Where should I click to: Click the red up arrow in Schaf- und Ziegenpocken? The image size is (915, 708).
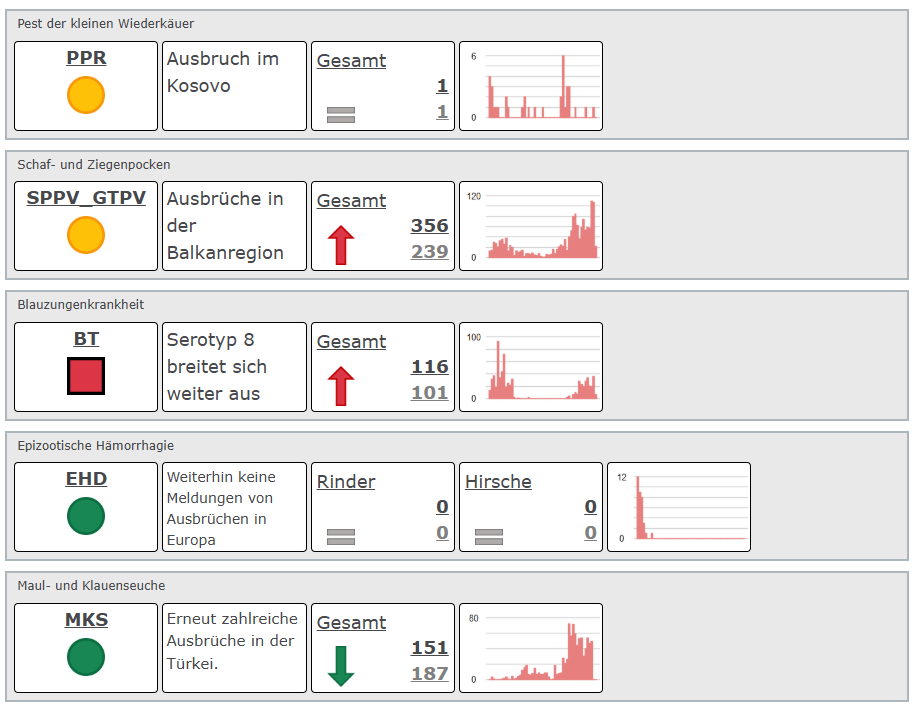341,245
